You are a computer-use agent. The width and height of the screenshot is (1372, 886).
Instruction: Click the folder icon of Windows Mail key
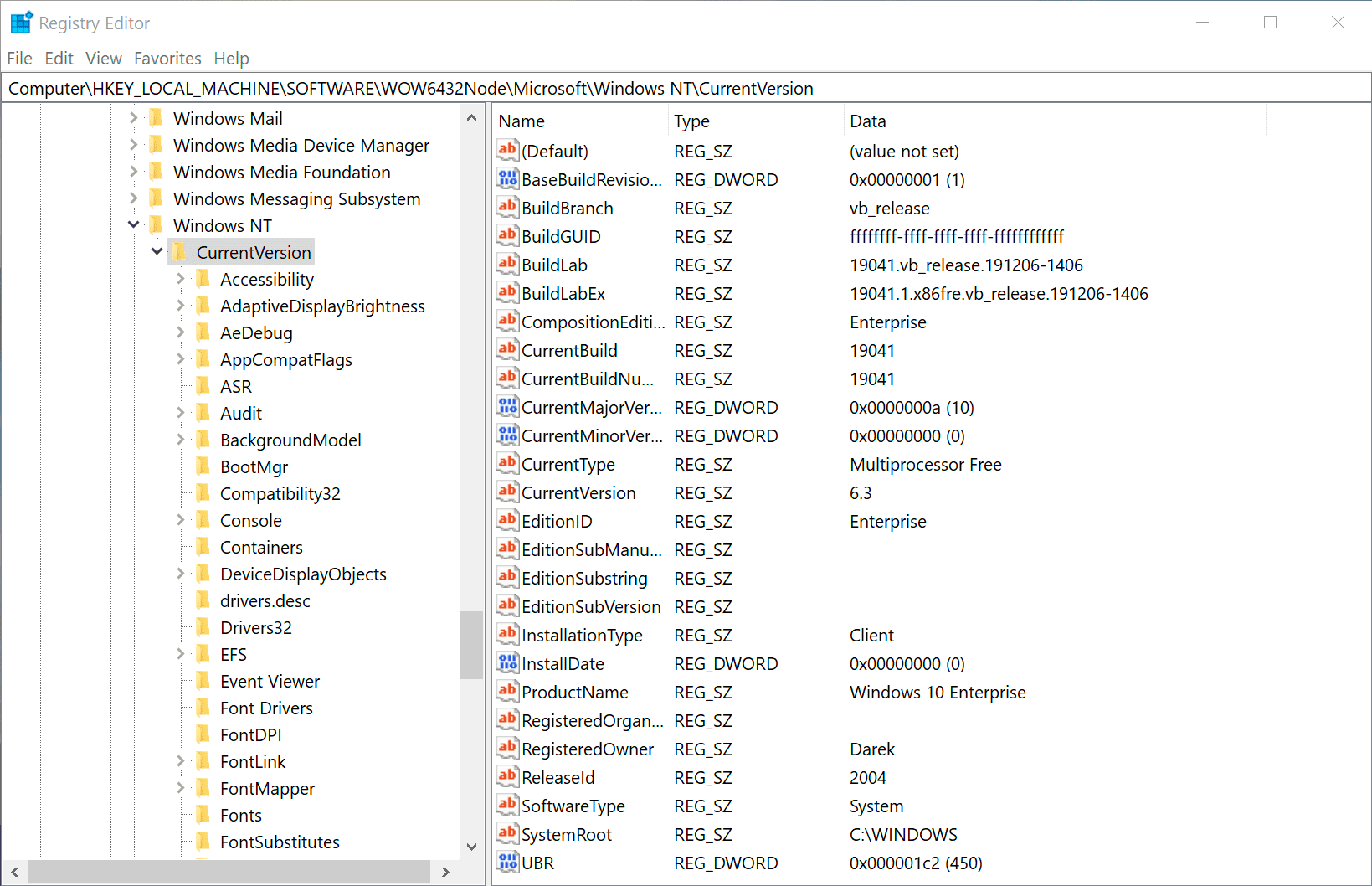point(157,118)
